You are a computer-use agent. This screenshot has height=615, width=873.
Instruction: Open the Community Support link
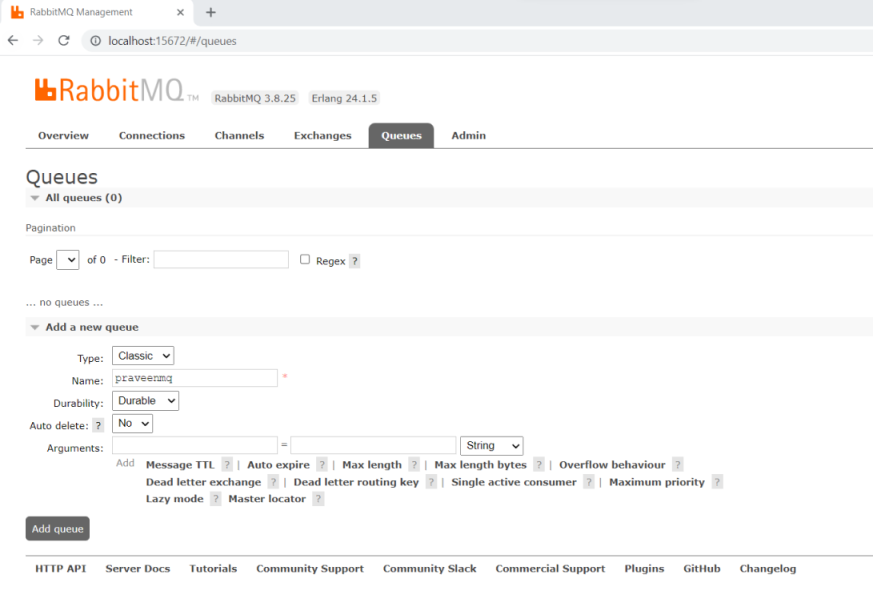[x=310, y=568]
